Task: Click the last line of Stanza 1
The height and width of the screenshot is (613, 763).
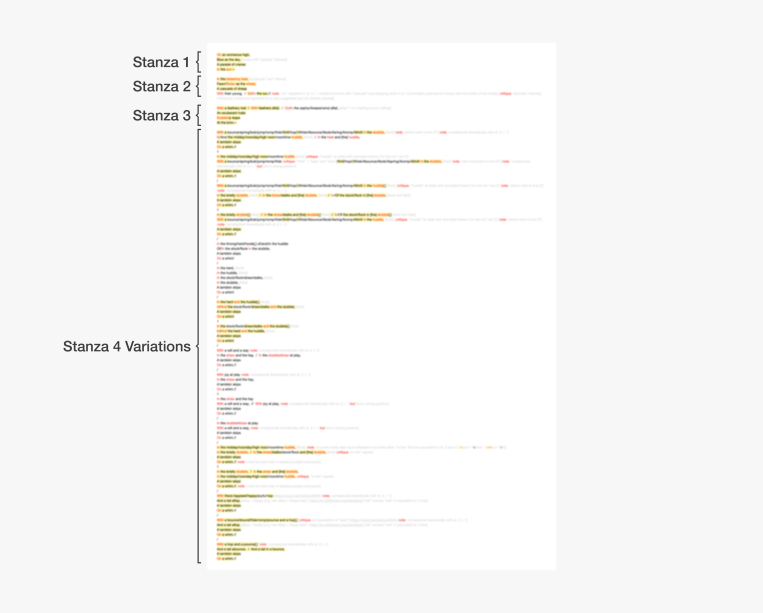Action: 225,68
